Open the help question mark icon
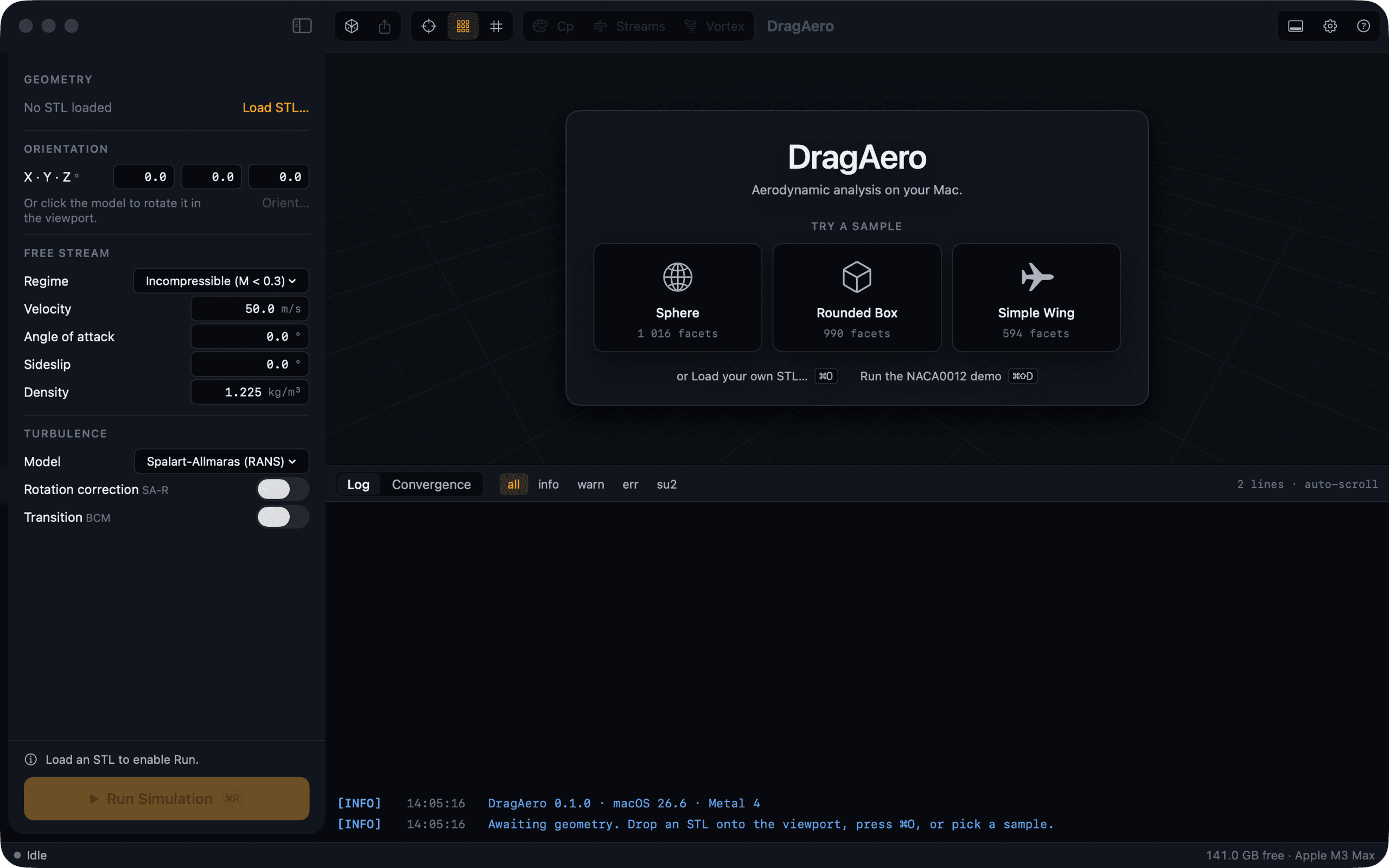The width and height of the screenshot is (1389, 868). (1363, 26)
